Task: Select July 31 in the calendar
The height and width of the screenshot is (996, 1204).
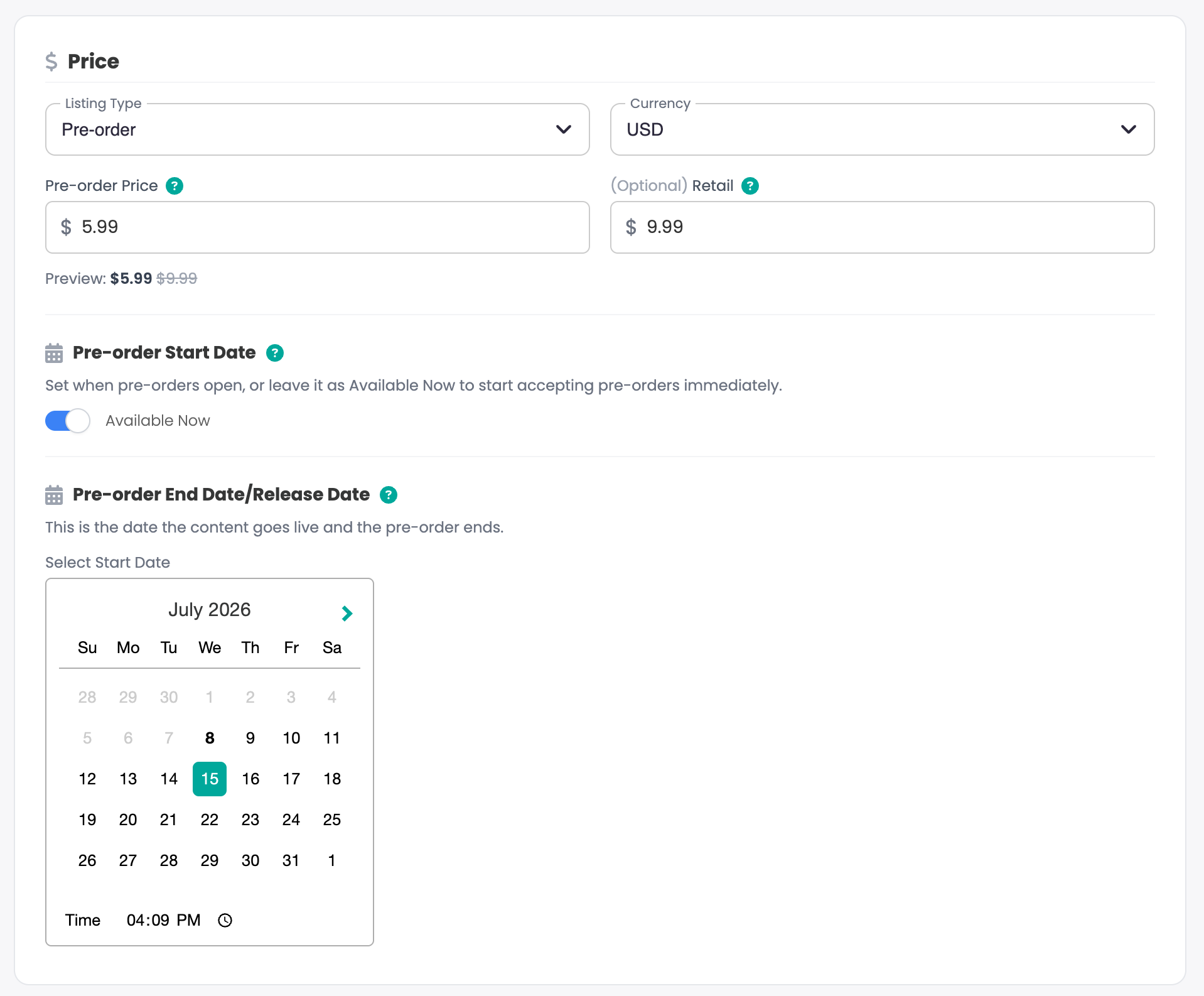Action: [291, 860]
